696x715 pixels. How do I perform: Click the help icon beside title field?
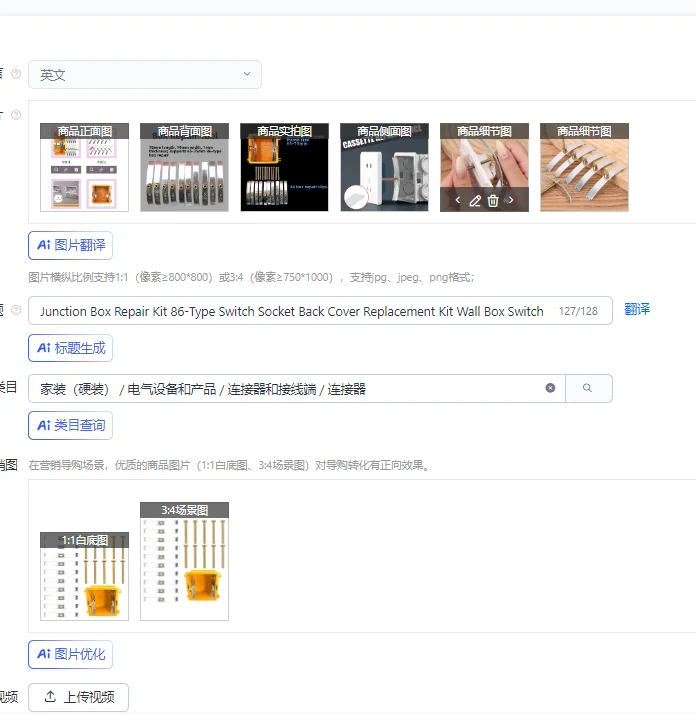pyautogui.click(x=16, y=310)
